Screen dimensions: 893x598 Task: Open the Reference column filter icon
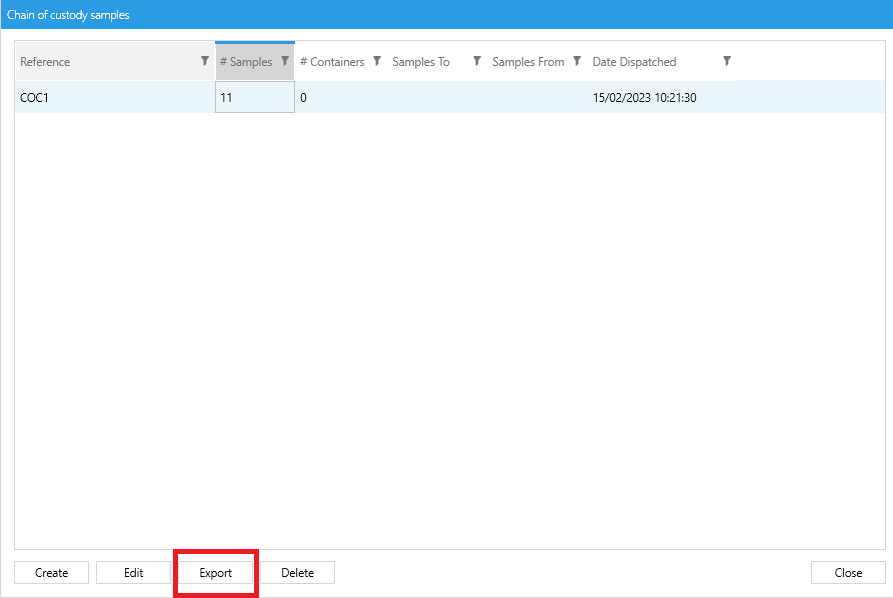pos(204,61)
